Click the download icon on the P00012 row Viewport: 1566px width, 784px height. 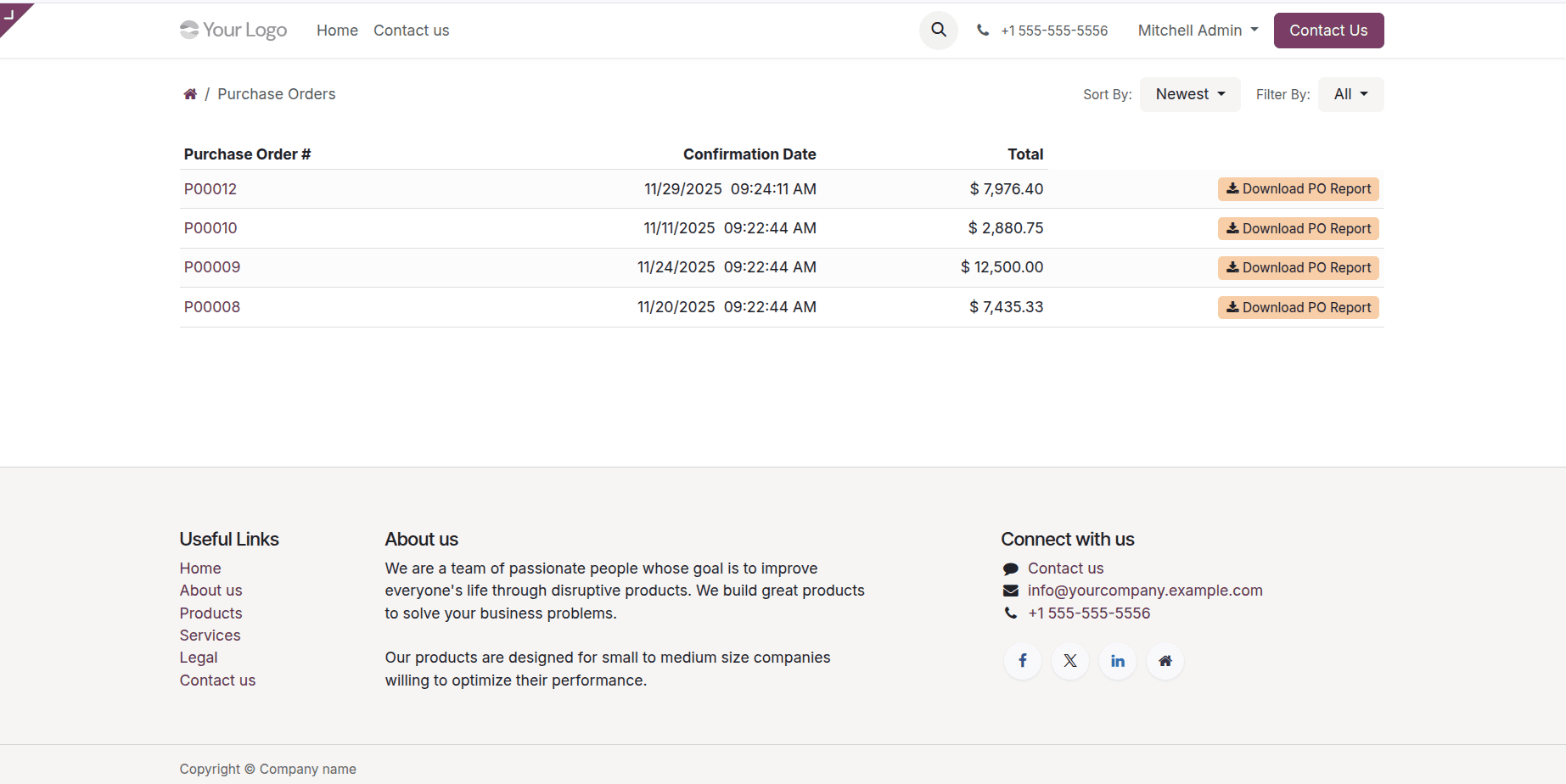1232,188
